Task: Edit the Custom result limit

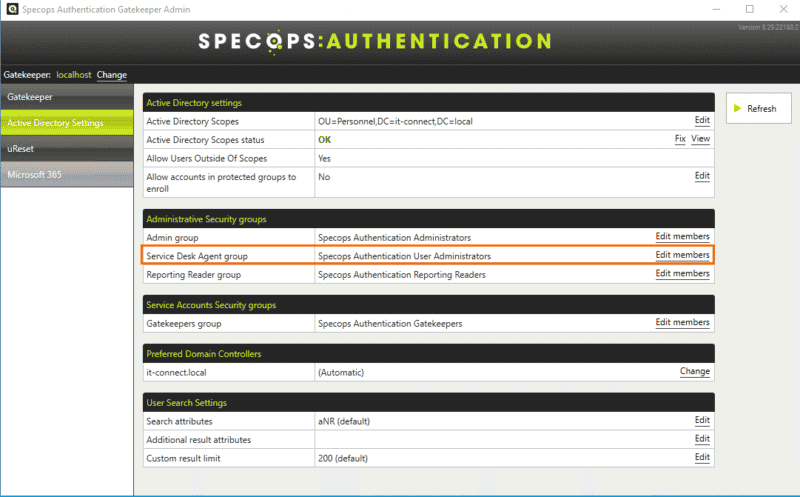Action: (702, 457)
